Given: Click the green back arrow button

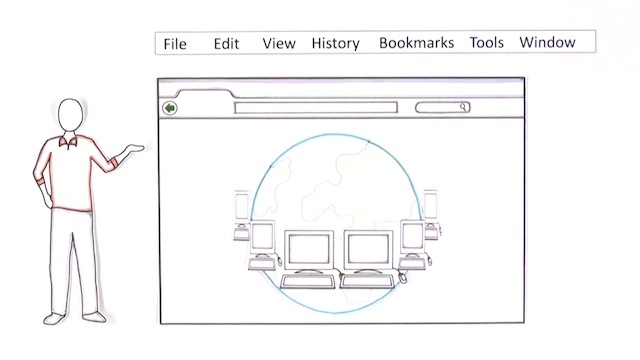Looking at the screenshot, I should [170, 108].
